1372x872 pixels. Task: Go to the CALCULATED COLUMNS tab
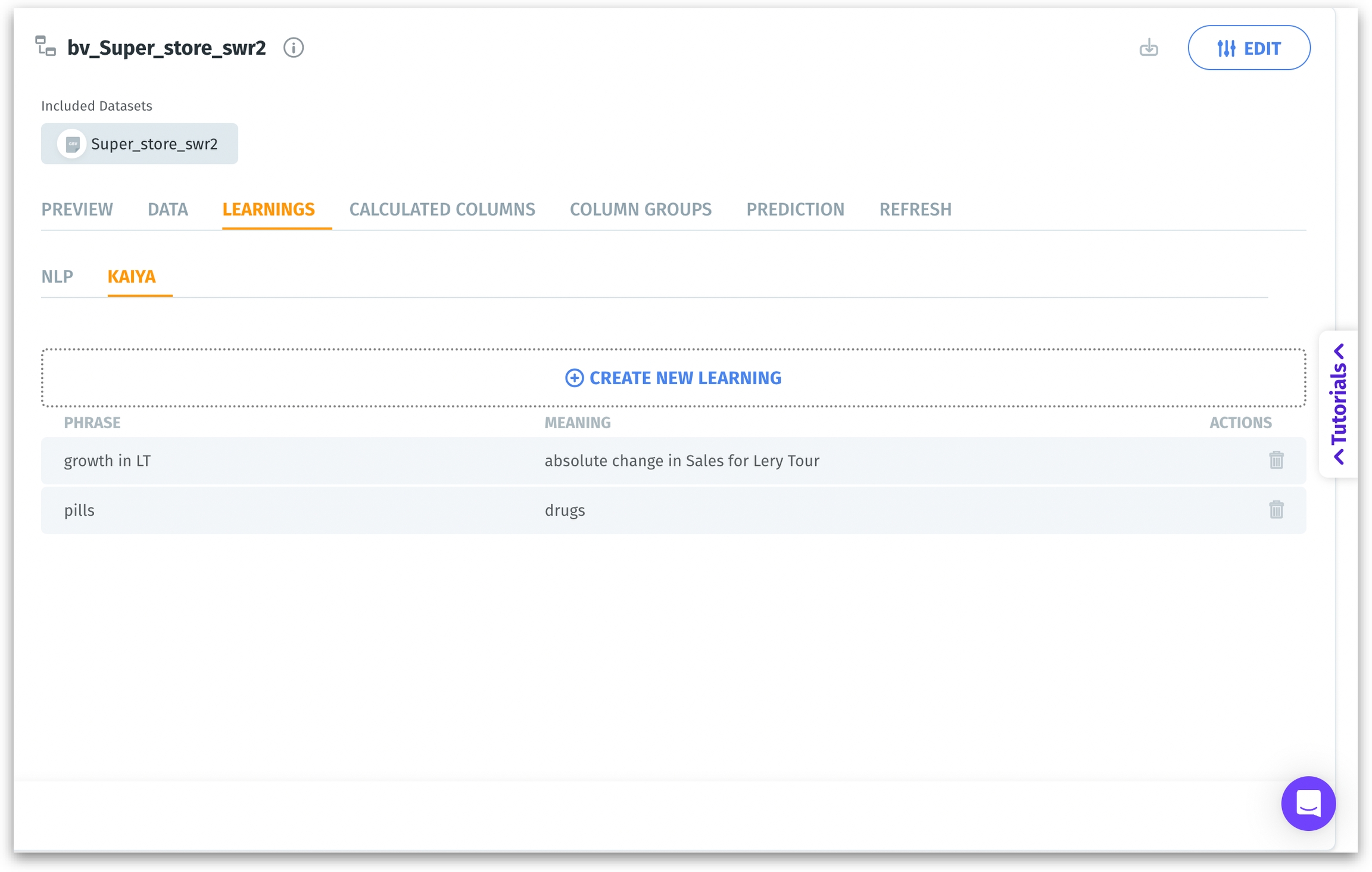coord(442,210)
